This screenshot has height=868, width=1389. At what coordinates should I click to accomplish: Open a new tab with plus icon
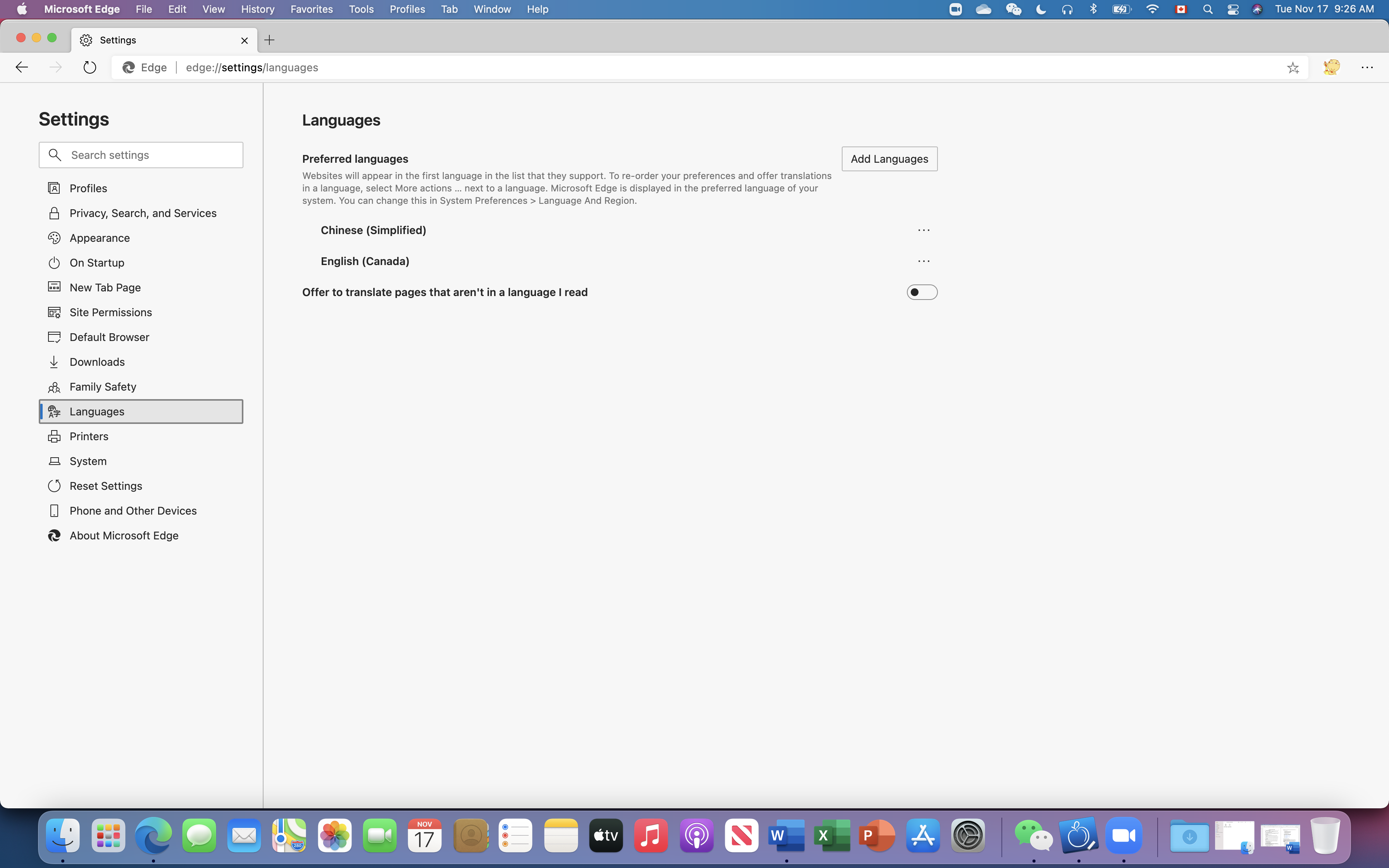pos(269,40)
